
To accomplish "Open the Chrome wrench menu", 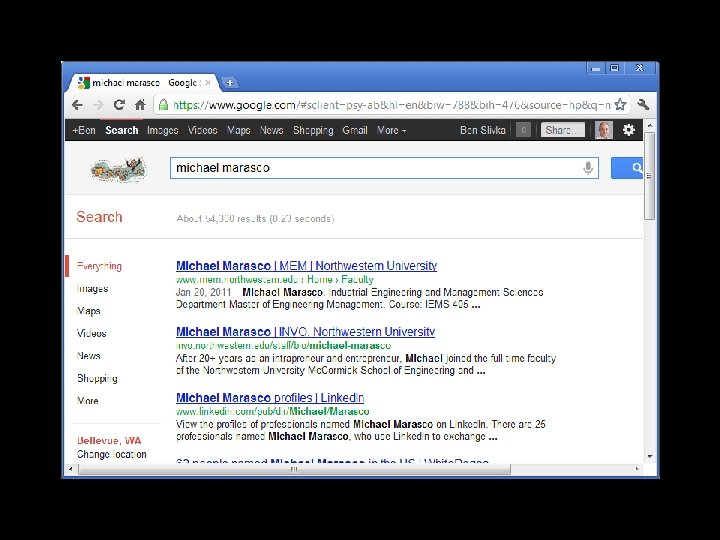I will 644,105.
